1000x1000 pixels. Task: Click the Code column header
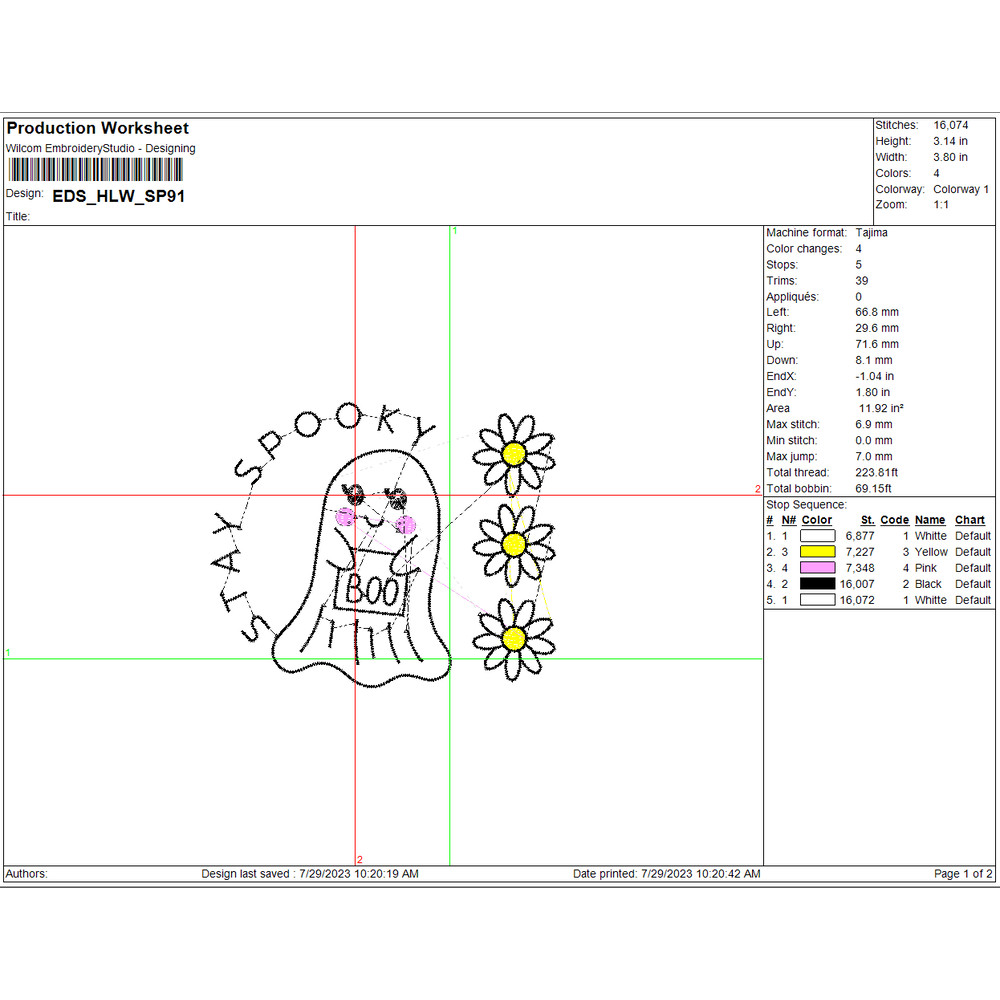(894, 520)
